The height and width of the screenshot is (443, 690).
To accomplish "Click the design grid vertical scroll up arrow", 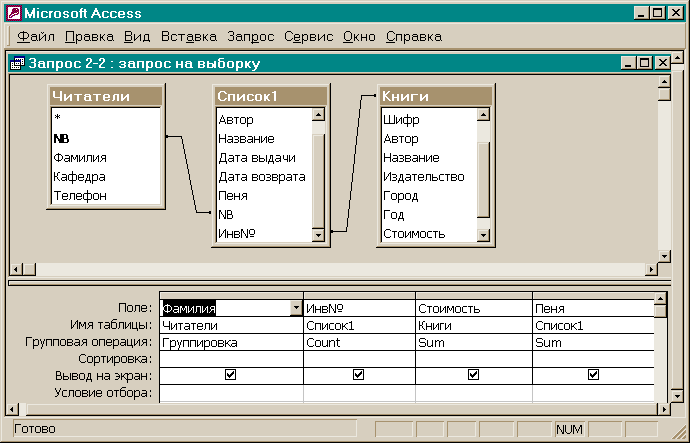I will pyautogui.click(x=660, y=299).
